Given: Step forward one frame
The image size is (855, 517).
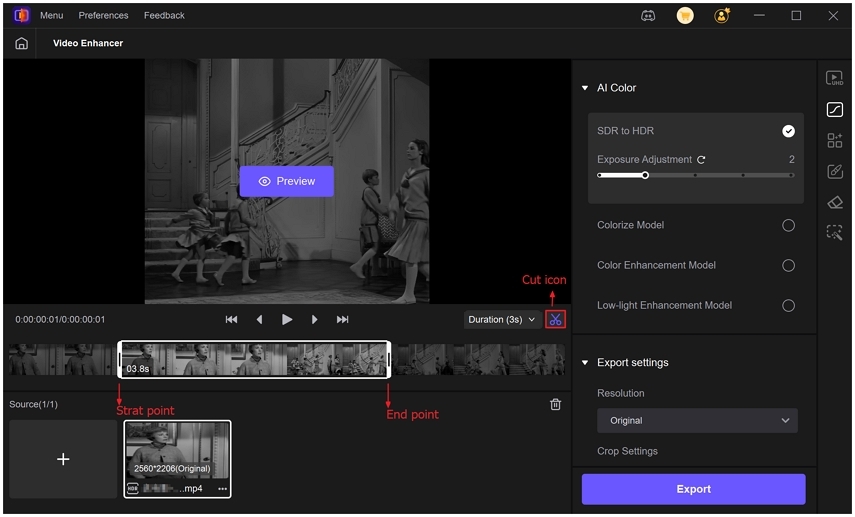Looking at the screenshot, I should [315, 320].
